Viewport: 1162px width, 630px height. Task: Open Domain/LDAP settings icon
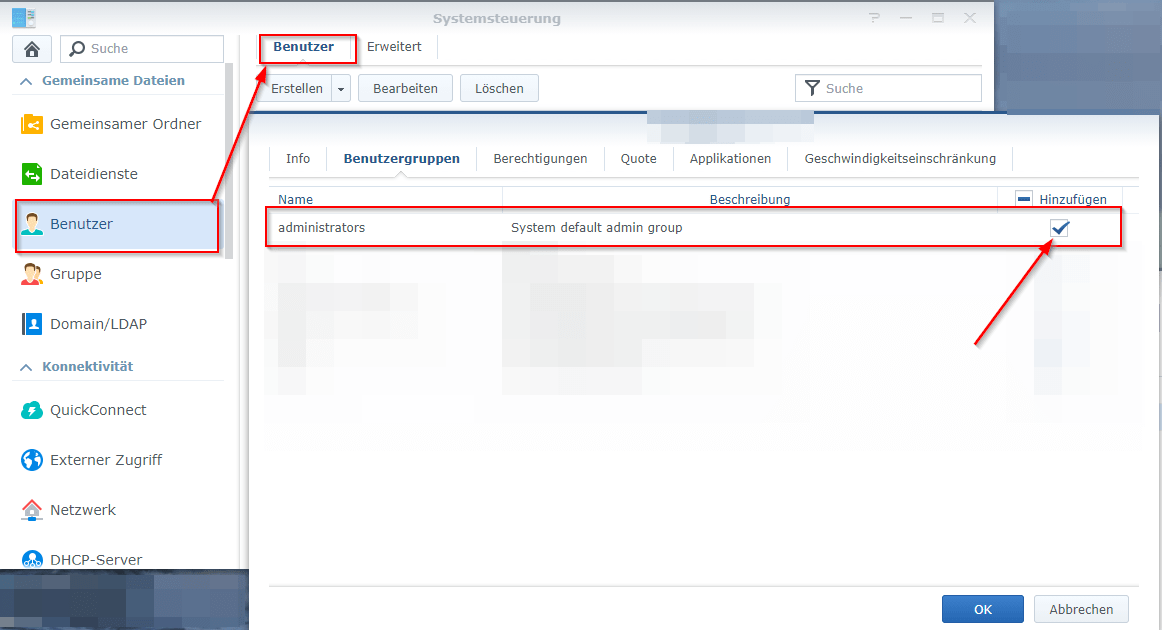tap(33, 324)
